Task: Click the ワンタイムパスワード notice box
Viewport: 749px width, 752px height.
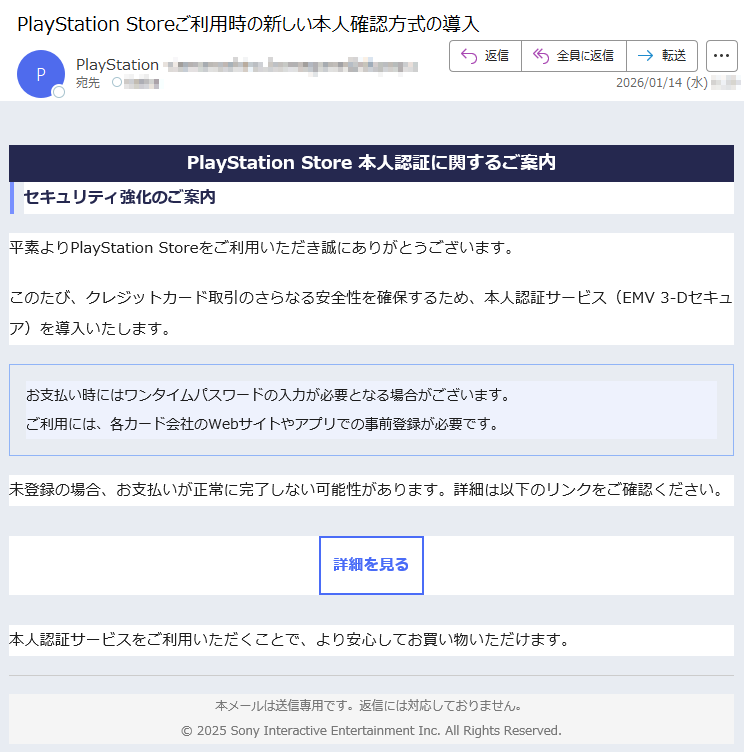Action: pyautogui.click(x=371, y=409)
